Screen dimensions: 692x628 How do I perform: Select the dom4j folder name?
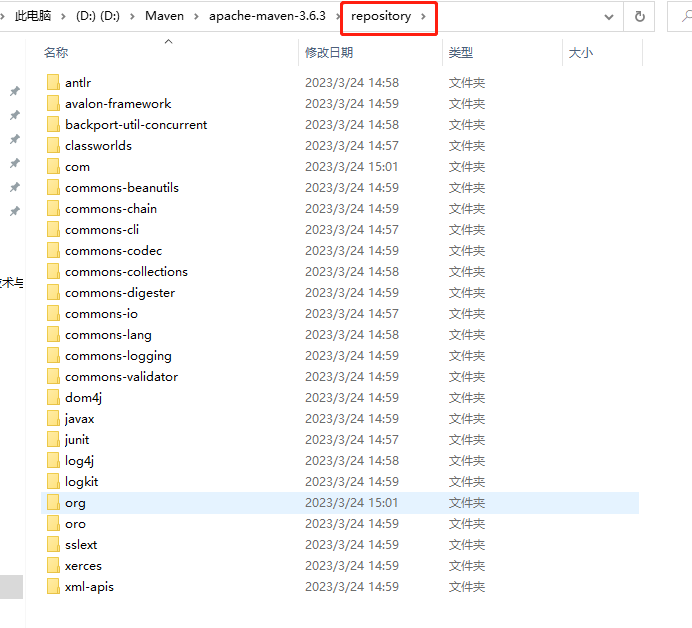point(83,398)
